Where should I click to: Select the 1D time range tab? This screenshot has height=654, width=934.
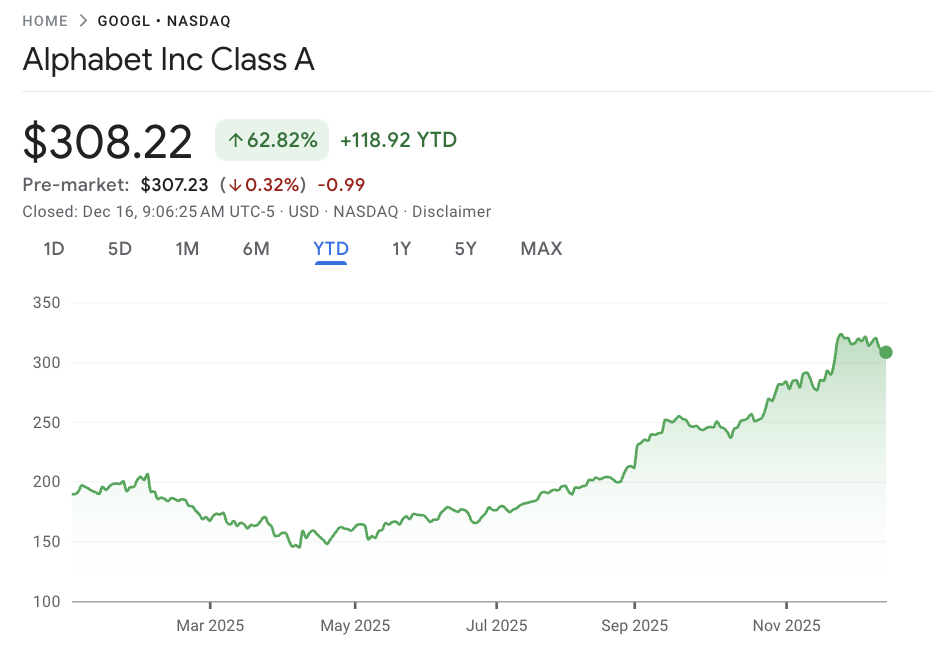coord(54,249)
